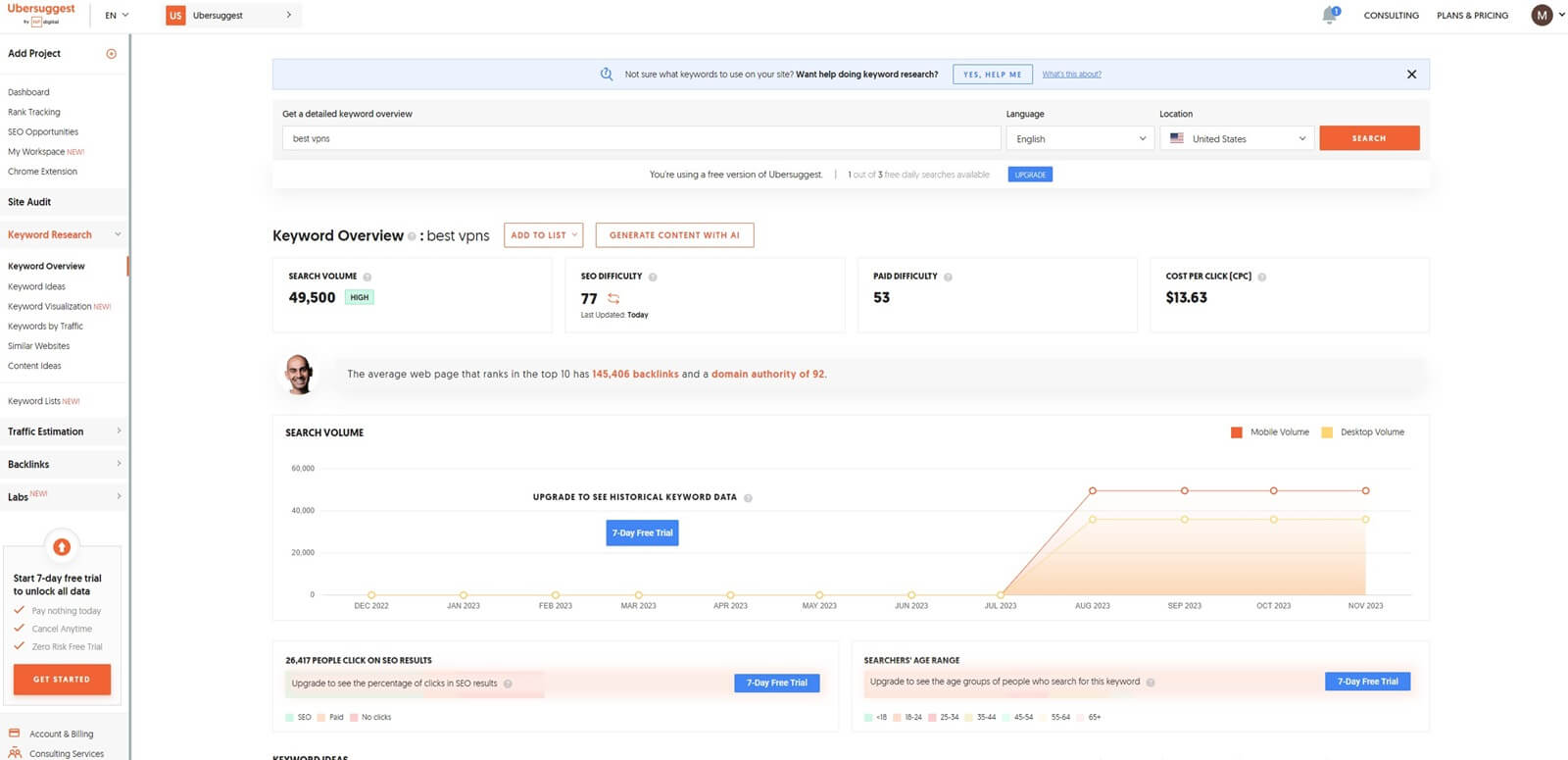The height and width of the screenshot is (760, 1568).
Task: Go to SEO Opportunities
Action: tap(43, 131)
